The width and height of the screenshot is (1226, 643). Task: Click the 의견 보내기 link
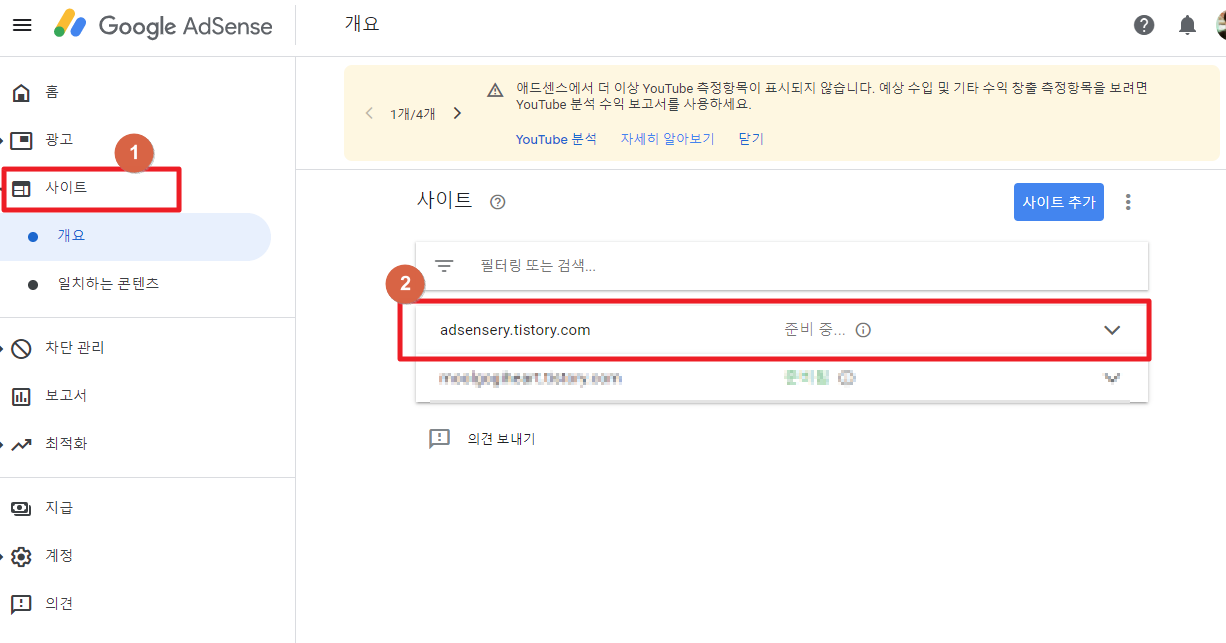coord(501,438)
